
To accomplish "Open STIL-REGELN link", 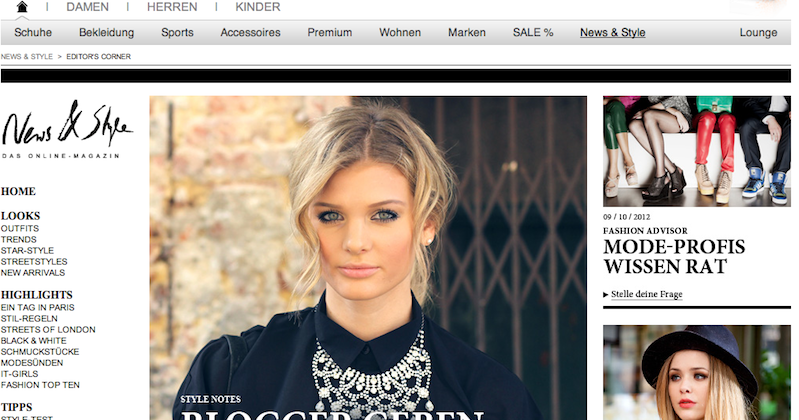I will (29, 319).
